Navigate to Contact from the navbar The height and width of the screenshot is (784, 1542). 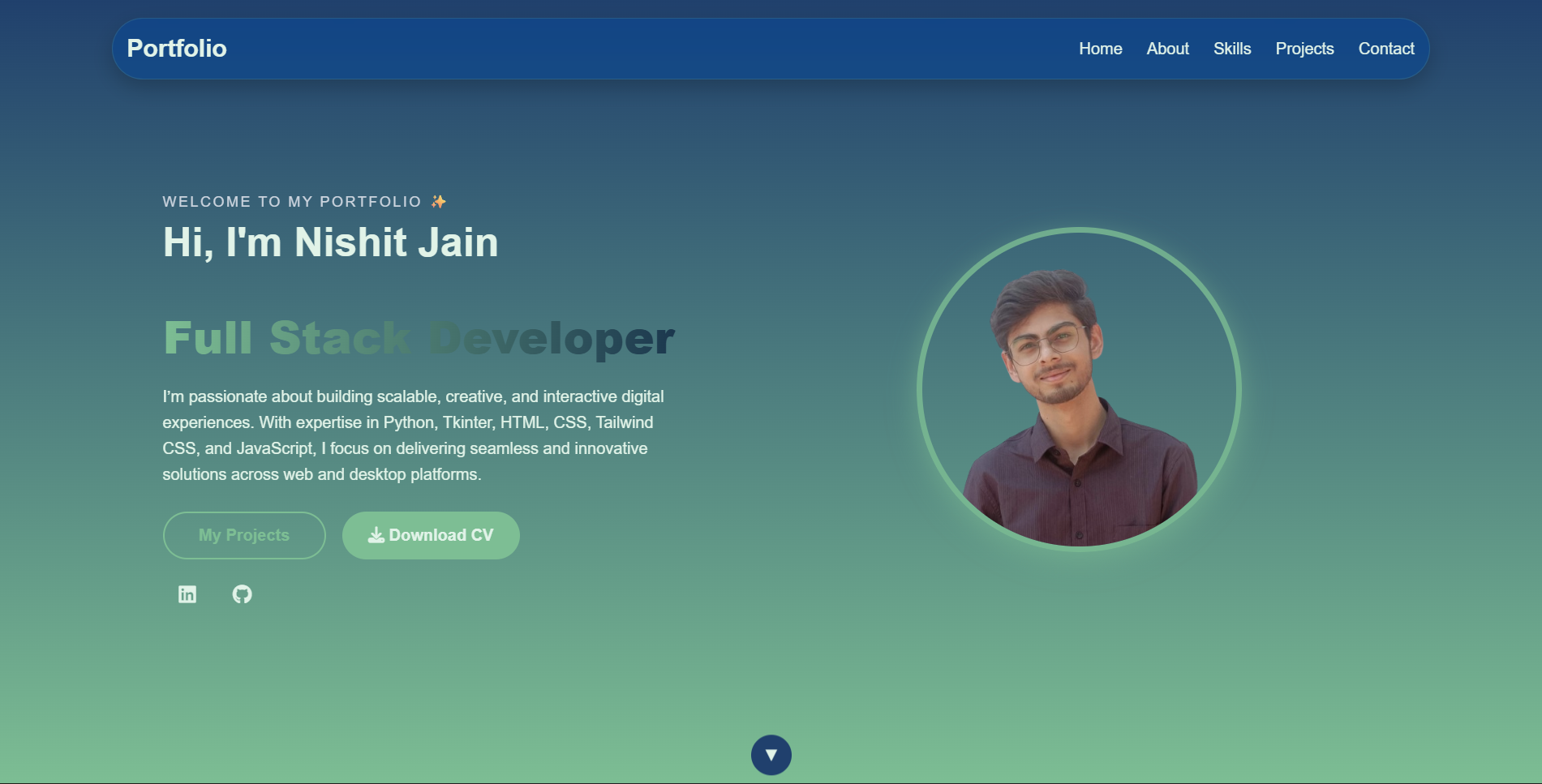[1385, 49]
